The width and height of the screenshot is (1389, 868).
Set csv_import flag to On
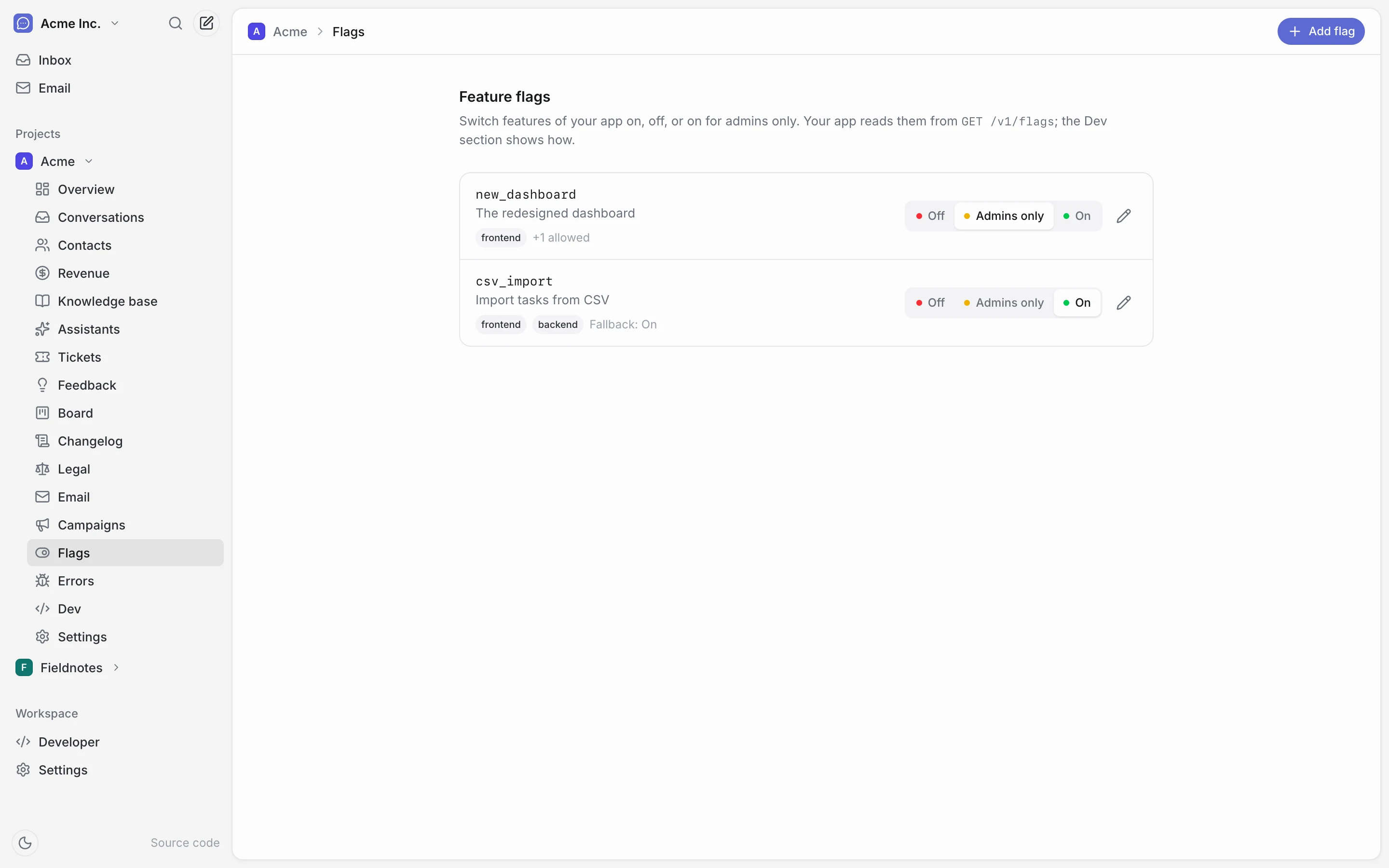1077,302
